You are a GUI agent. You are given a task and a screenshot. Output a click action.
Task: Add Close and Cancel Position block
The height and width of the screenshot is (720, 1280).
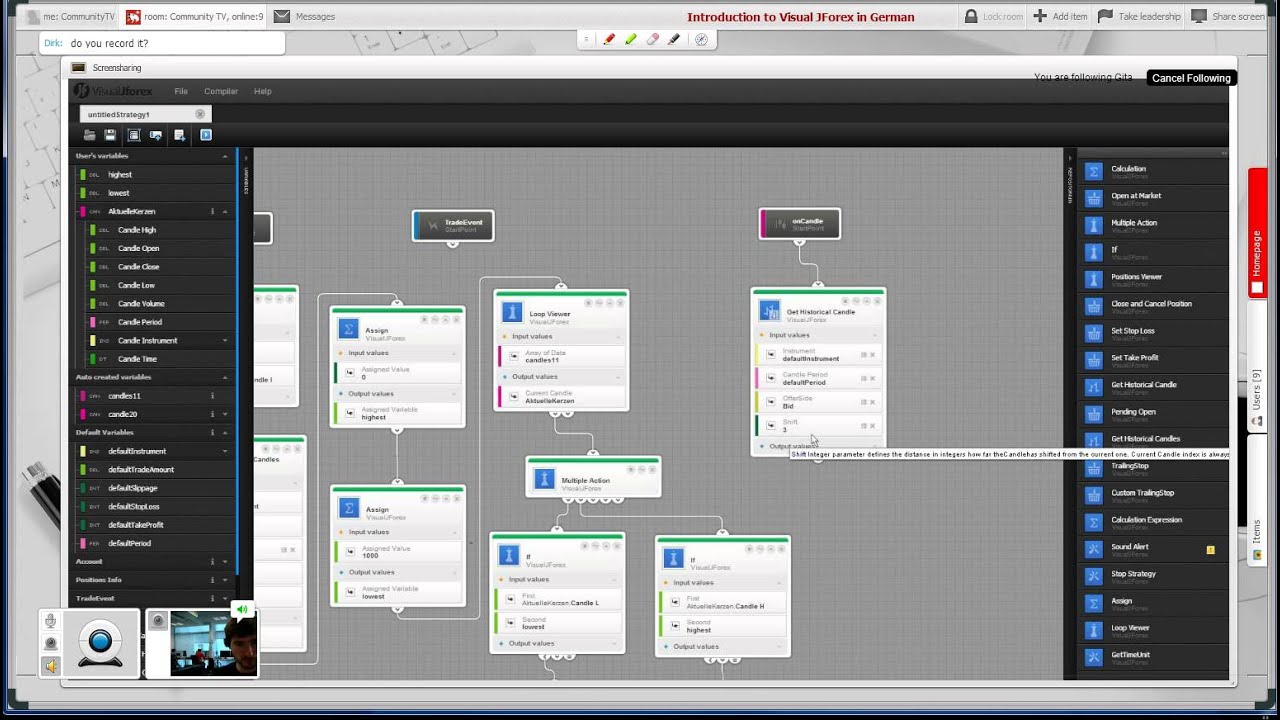pyautogui.click(x=1153, y=306)
